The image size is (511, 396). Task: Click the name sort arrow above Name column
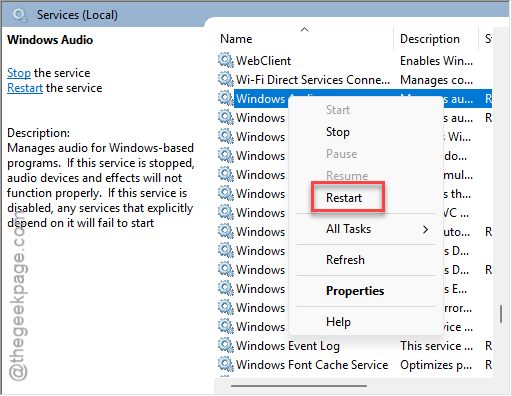pos(304,29)
